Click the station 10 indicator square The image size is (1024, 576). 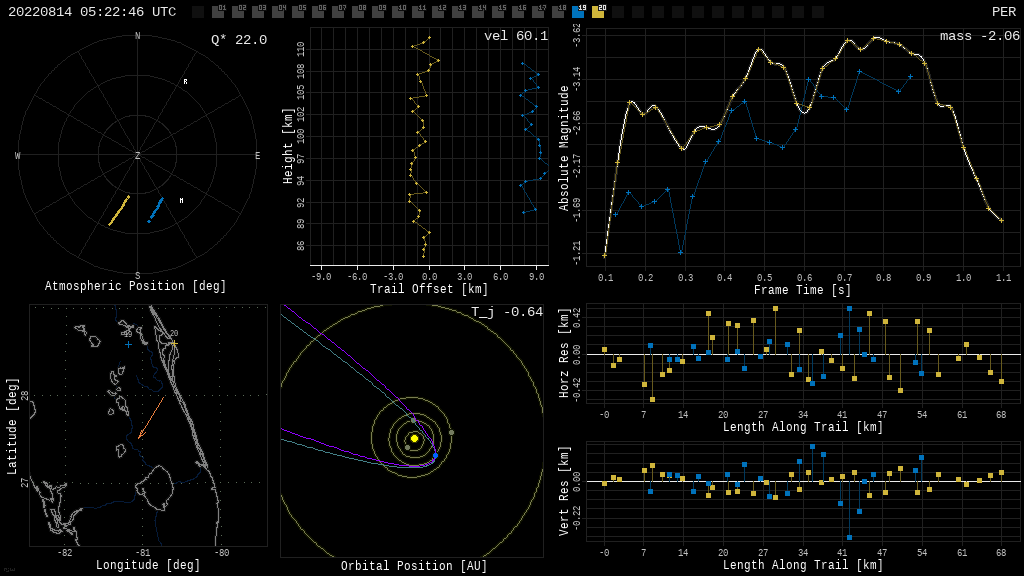click(x=398, y=12)
